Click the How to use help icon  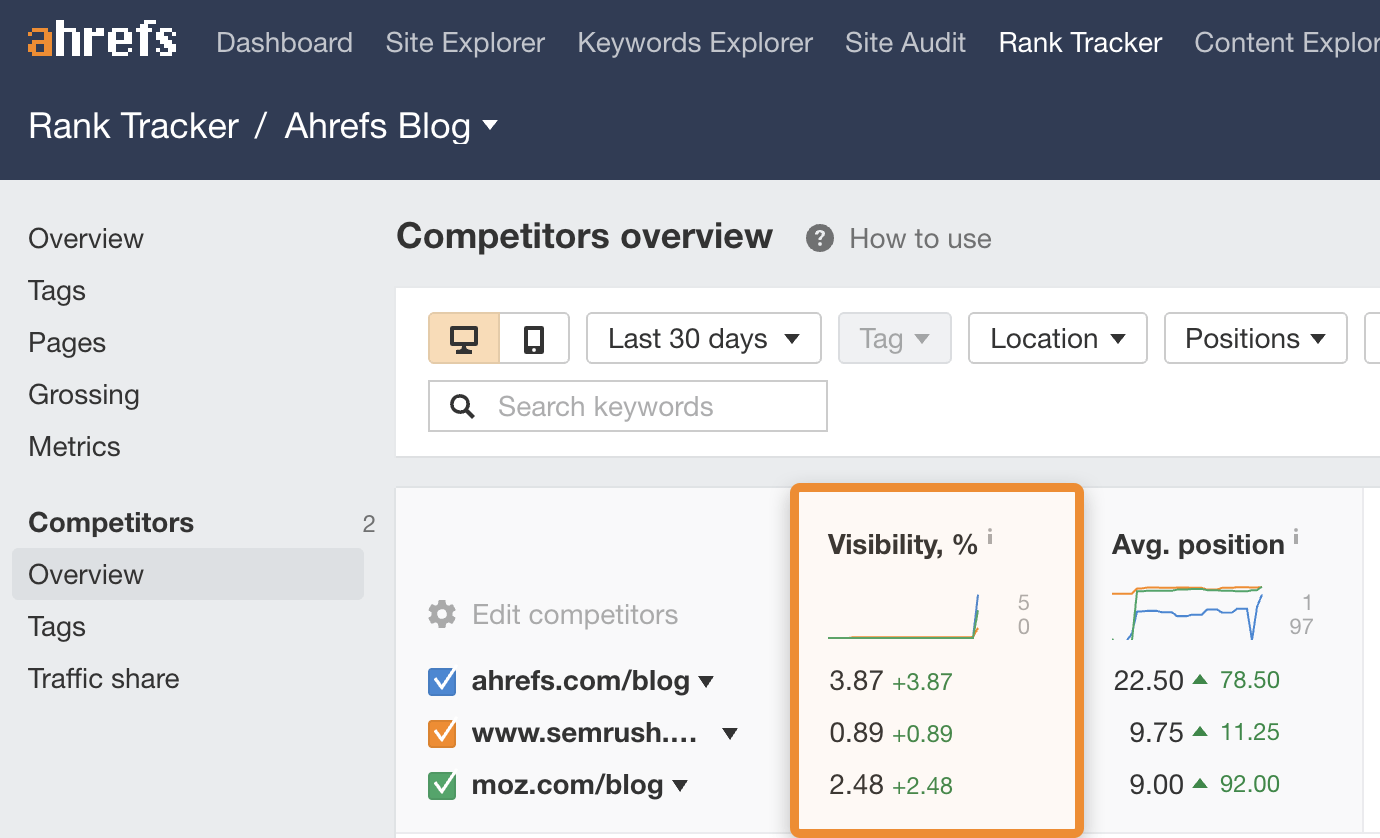[818, 238]
